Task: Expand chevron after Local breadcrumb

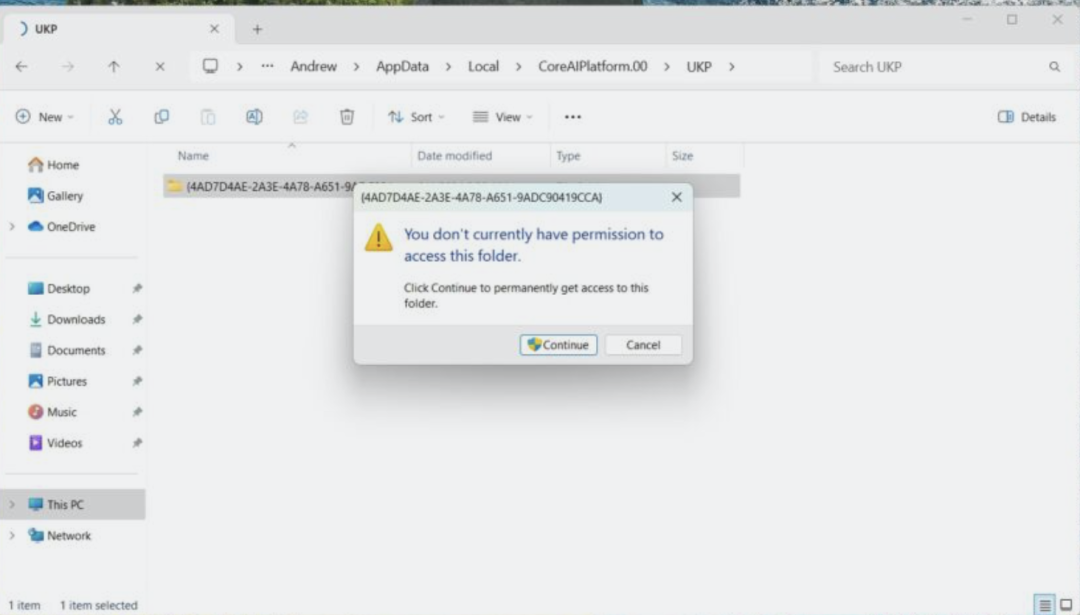Action: click(518, 67)
